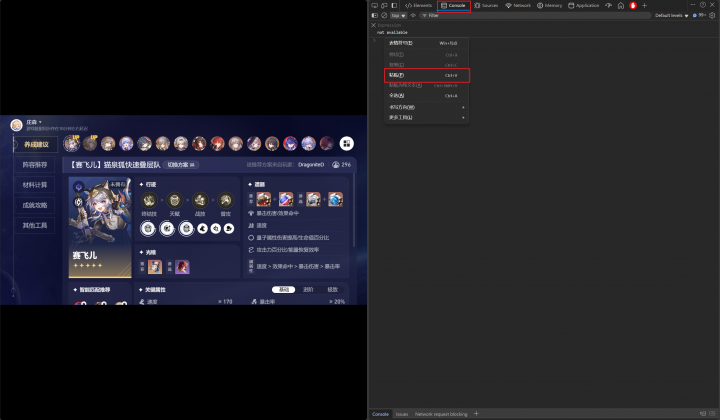Open the Performance gauge icon tab

(x=608, y=6)
